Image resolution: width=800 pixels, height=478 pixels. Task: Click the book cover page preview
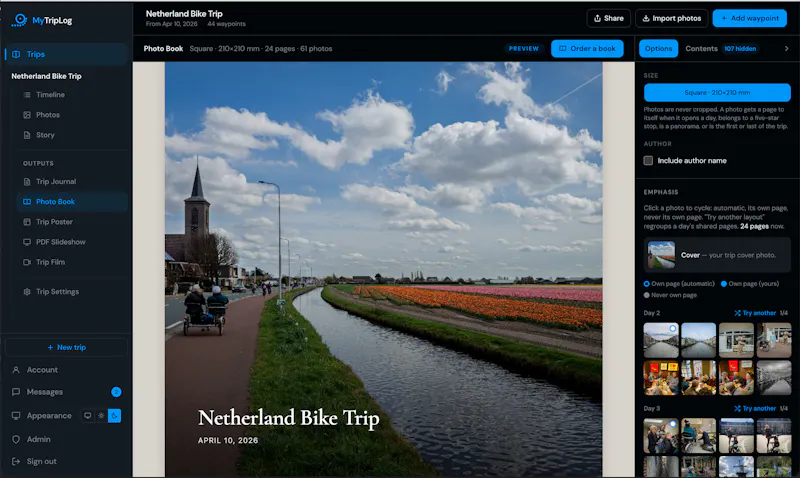tap(384, 269)
